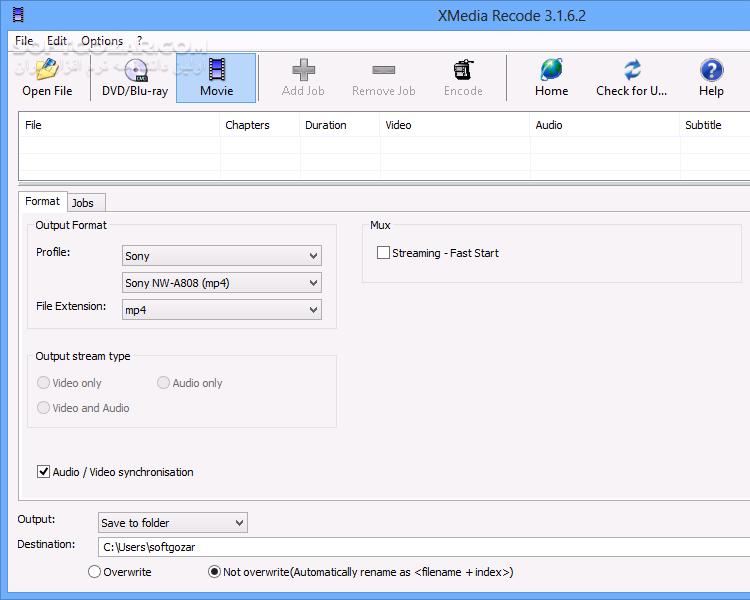This screenshot has width=750, height=600.
Task: Click the Duration column header
Action: (x=340, y=125)
